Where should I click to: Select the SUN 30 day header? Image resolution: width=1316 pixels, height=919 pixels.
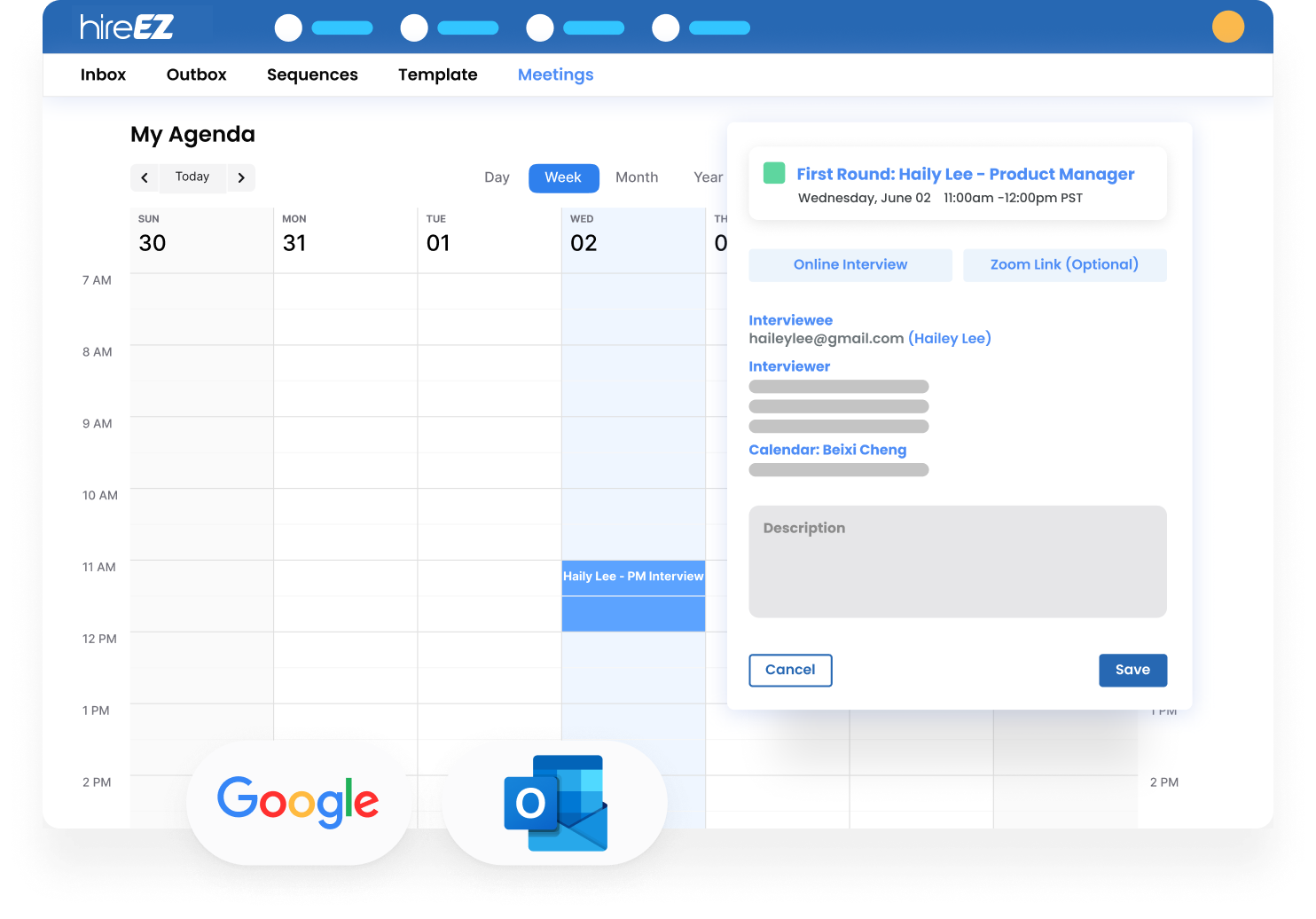(x=201, y=240)
